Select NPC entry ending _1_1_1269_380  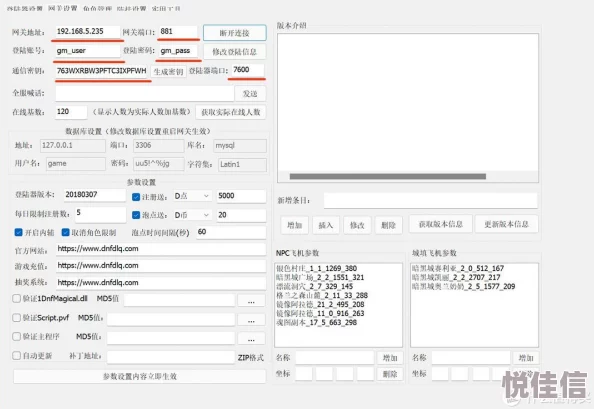coord(316,269)
